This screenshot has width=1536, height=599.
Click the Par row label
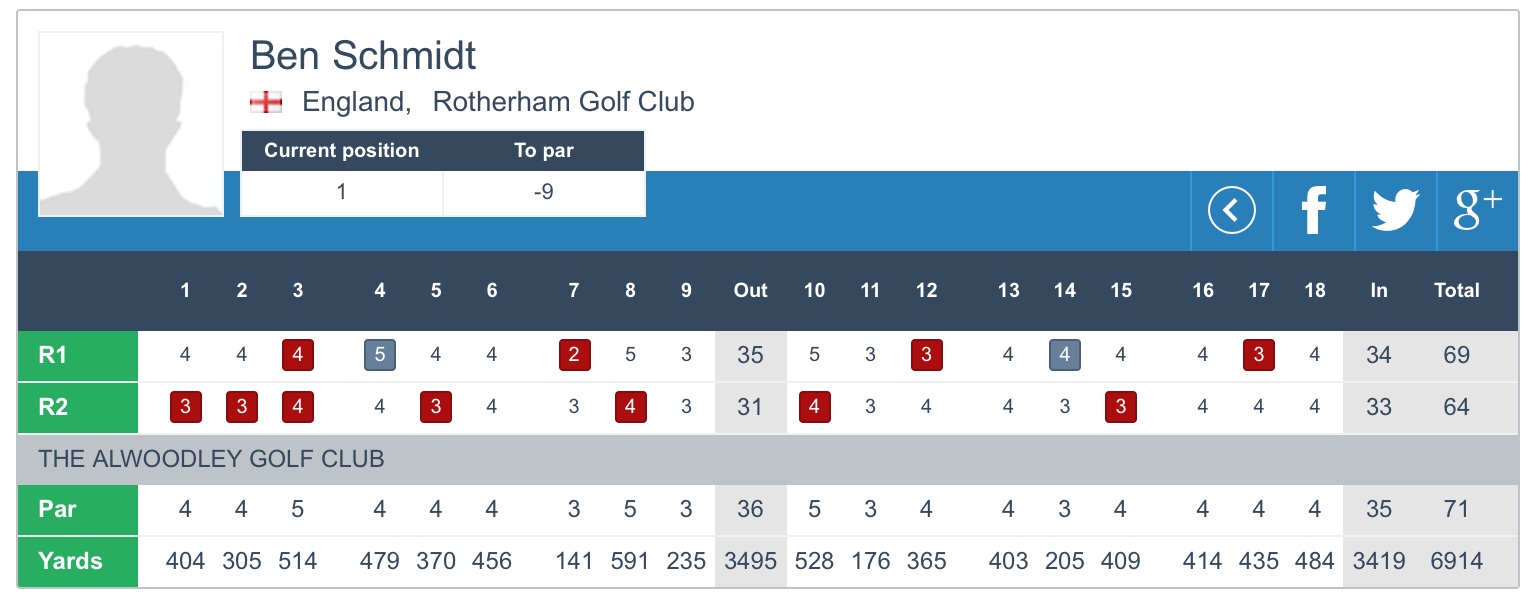pos(78,510)
